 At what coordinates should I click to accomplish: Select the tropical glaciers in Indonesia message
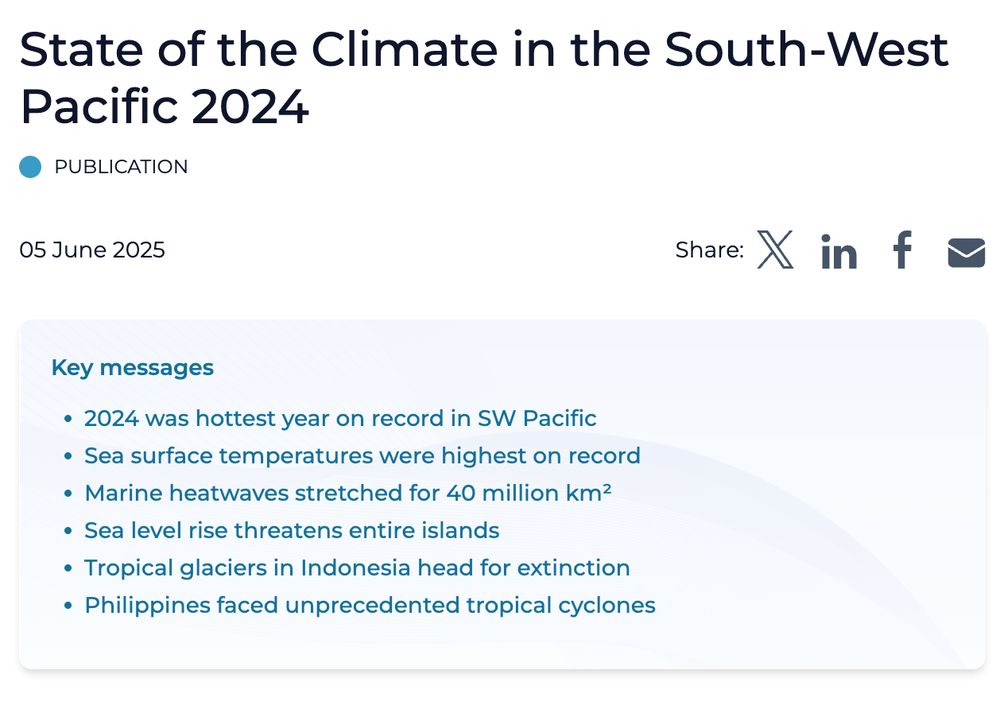357,568
